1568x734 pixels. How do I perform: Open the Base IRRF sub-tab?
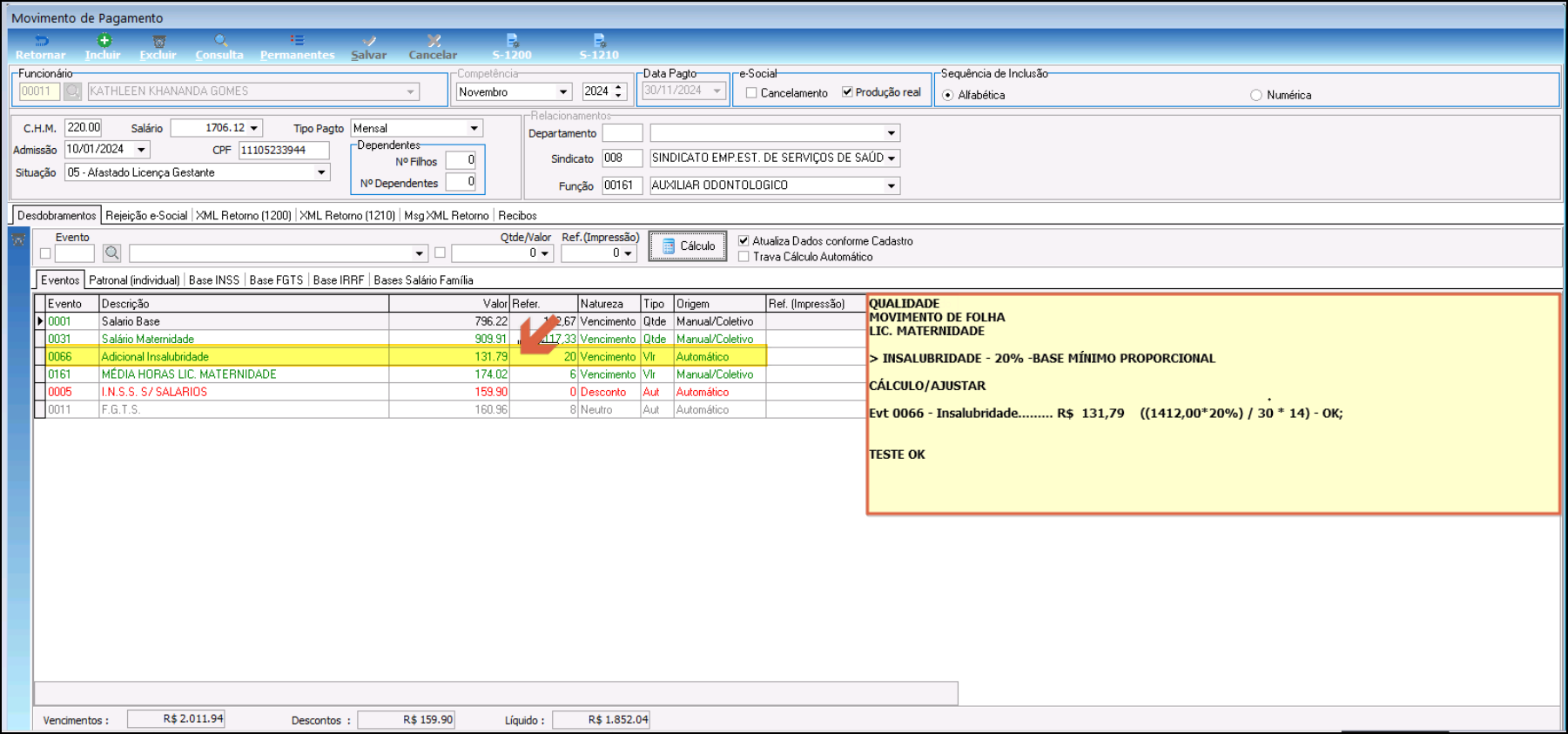339,280
